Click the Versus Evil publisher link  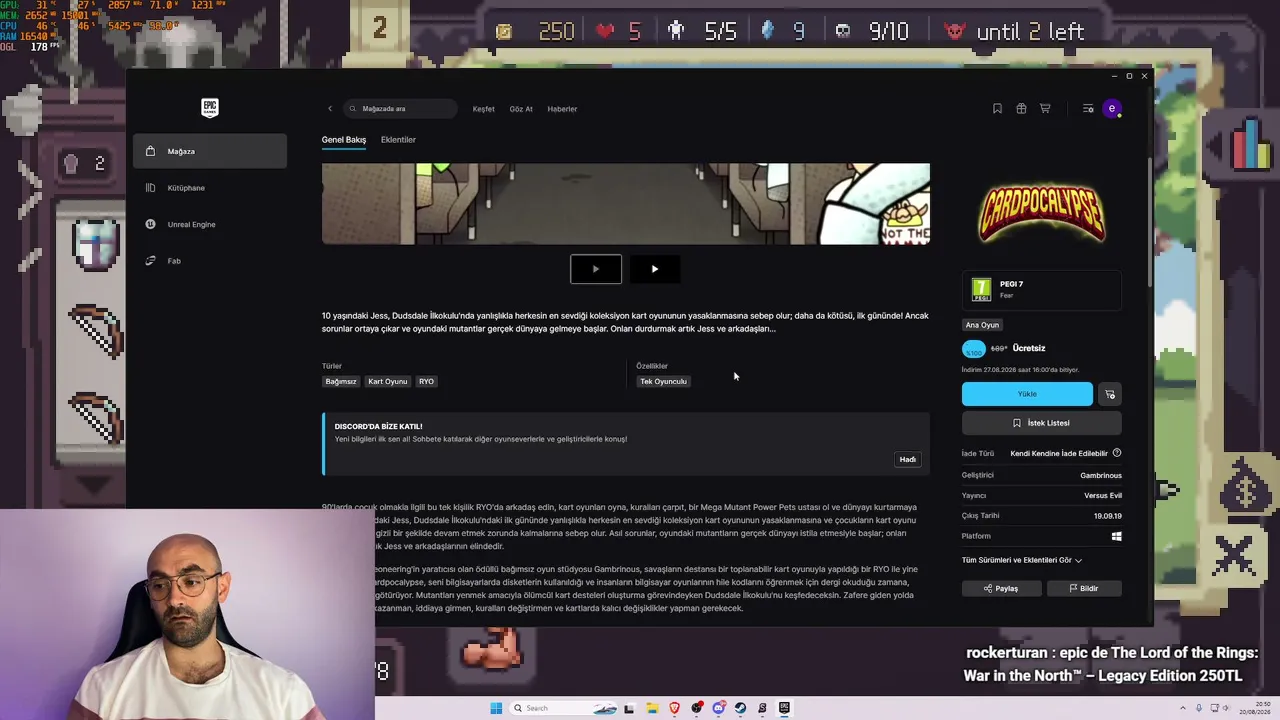pos(1103,495)
